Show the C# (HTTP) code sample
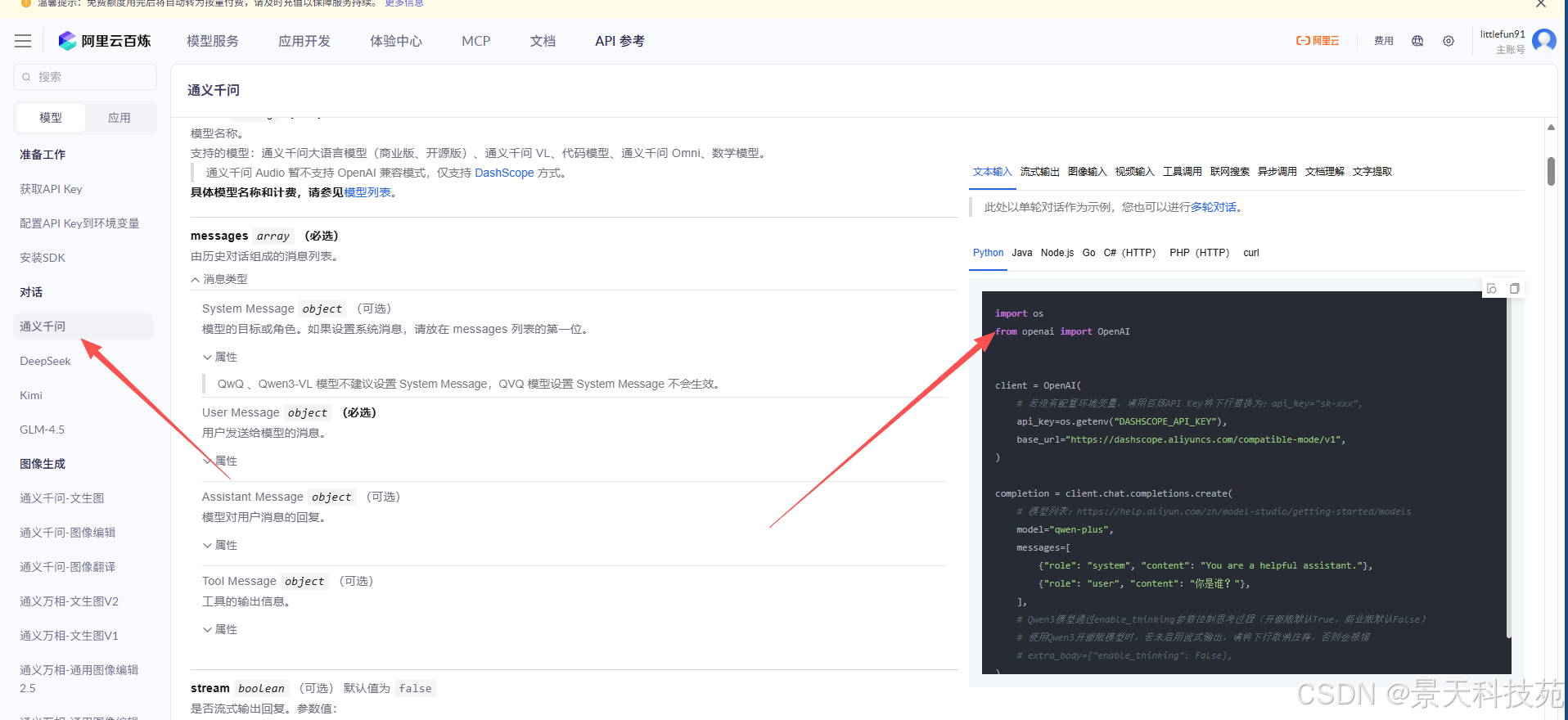The image size is (1568, 720). (x=1129, y=253)
